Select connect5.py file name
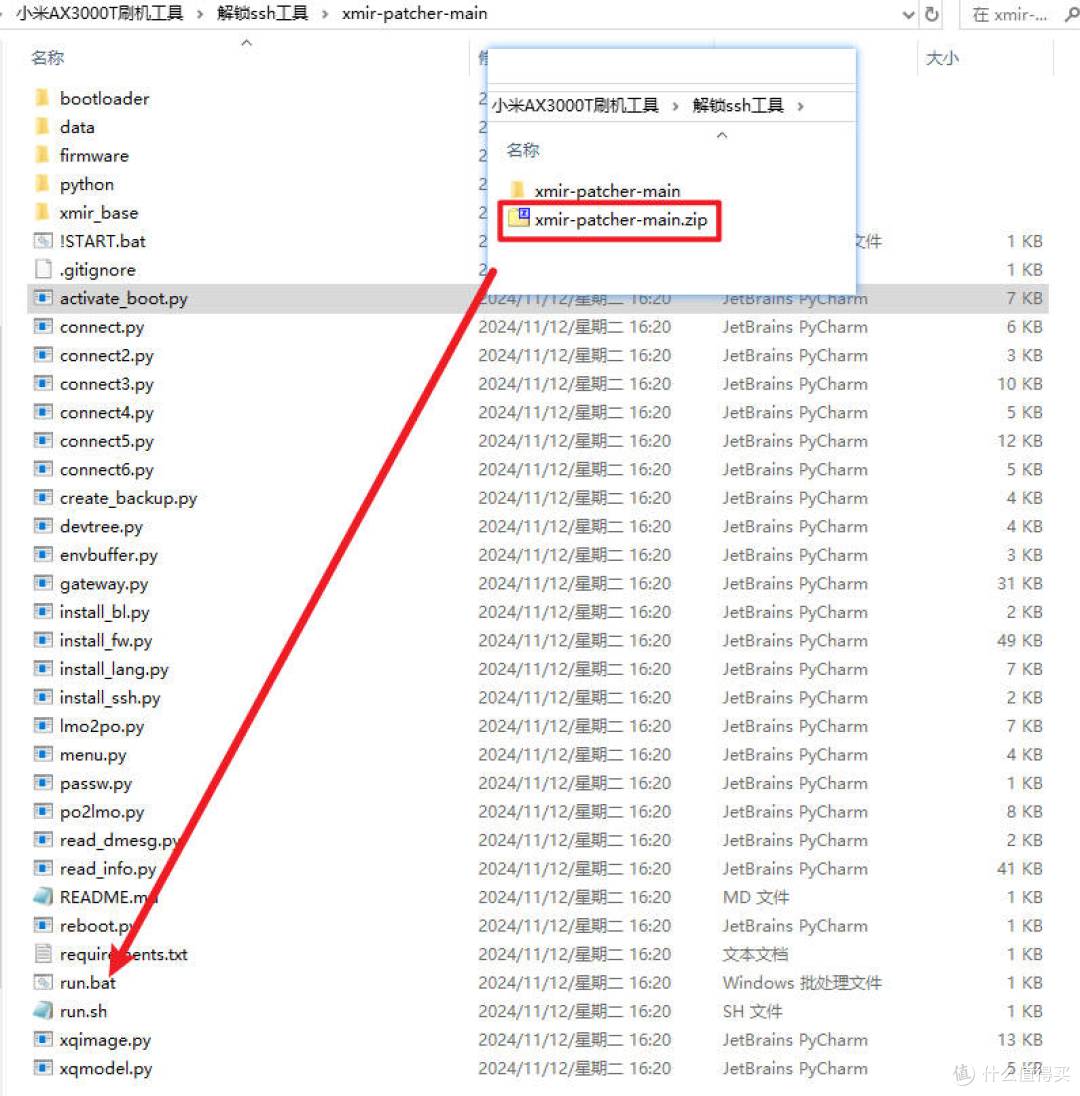 106,442
